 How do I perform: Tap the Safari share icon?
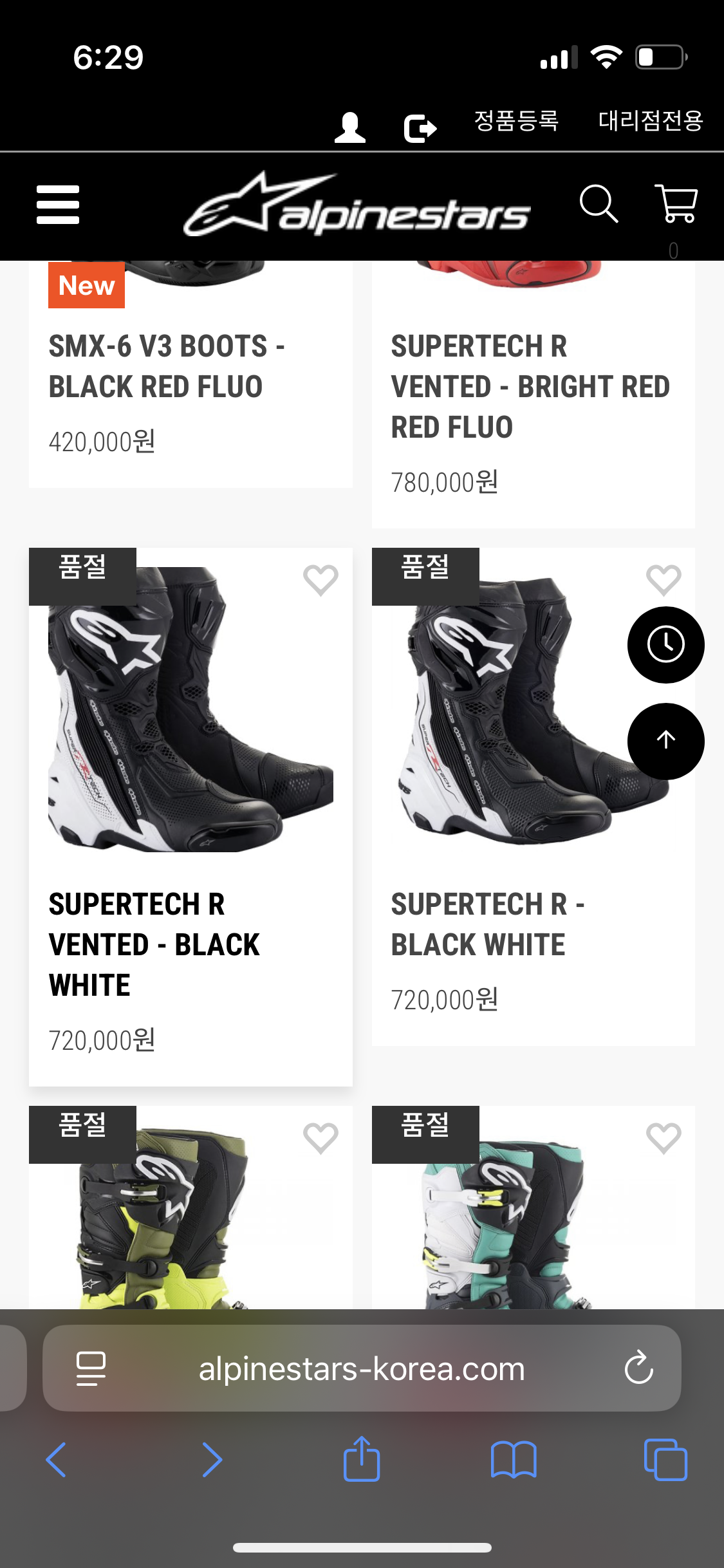click(x=362, y=1459)
